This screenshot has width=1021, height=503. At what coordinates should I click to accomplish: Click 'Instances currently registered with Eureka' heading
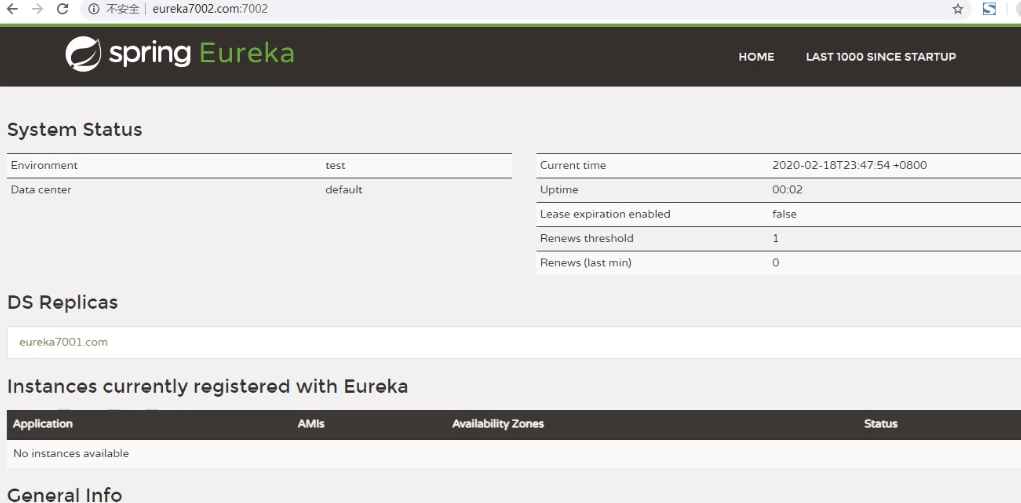click(208, 386)
